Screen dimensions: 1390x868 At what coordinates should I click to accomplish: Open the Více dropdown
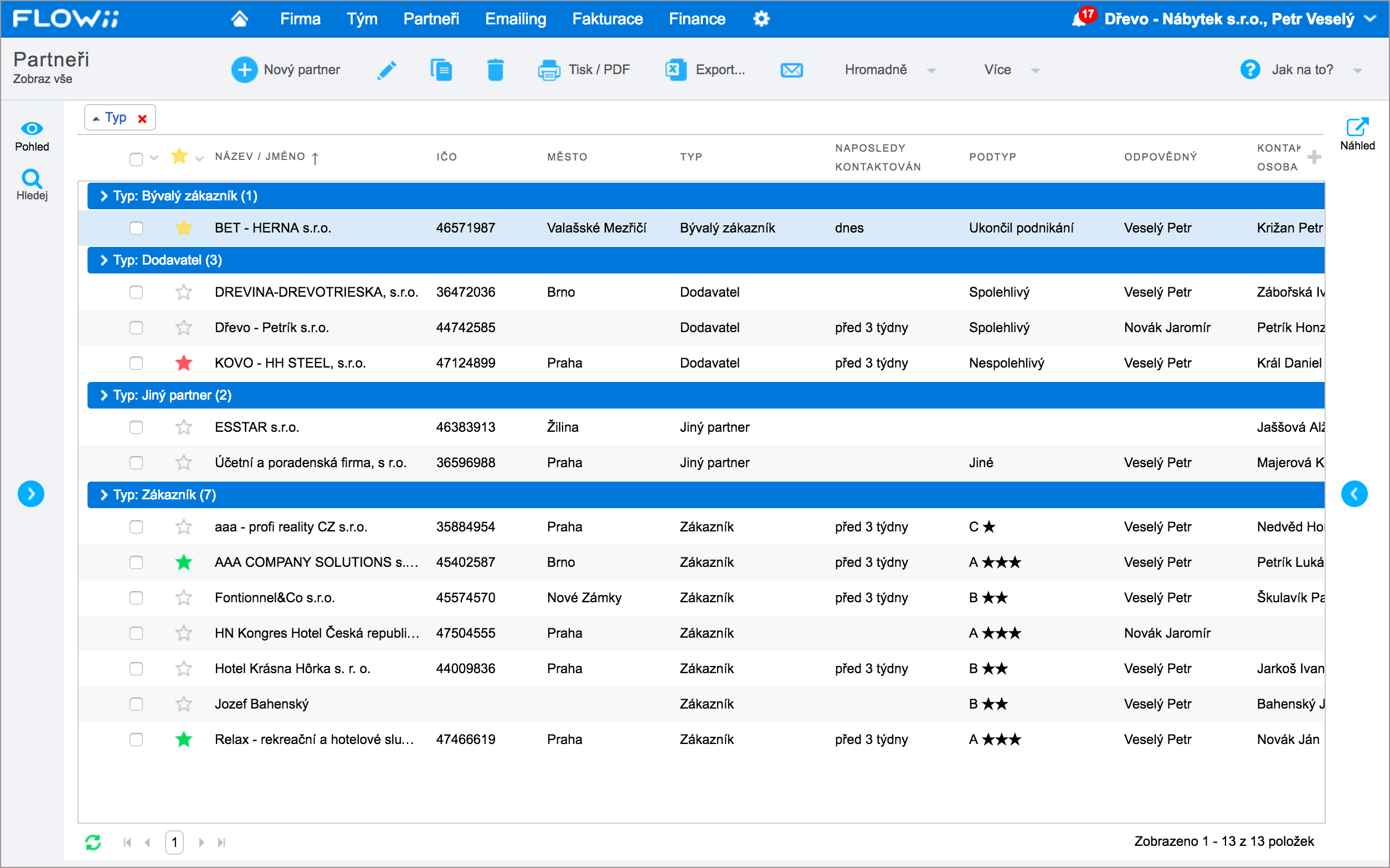point(1011,69)
